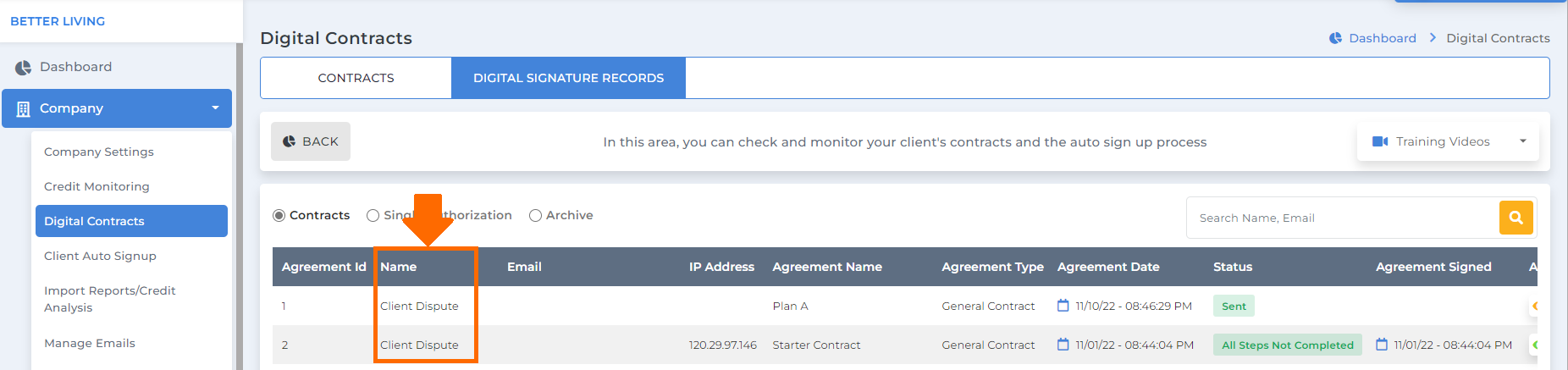Click the Sent status badge
1568x370 pixels.
(1234, 306)
